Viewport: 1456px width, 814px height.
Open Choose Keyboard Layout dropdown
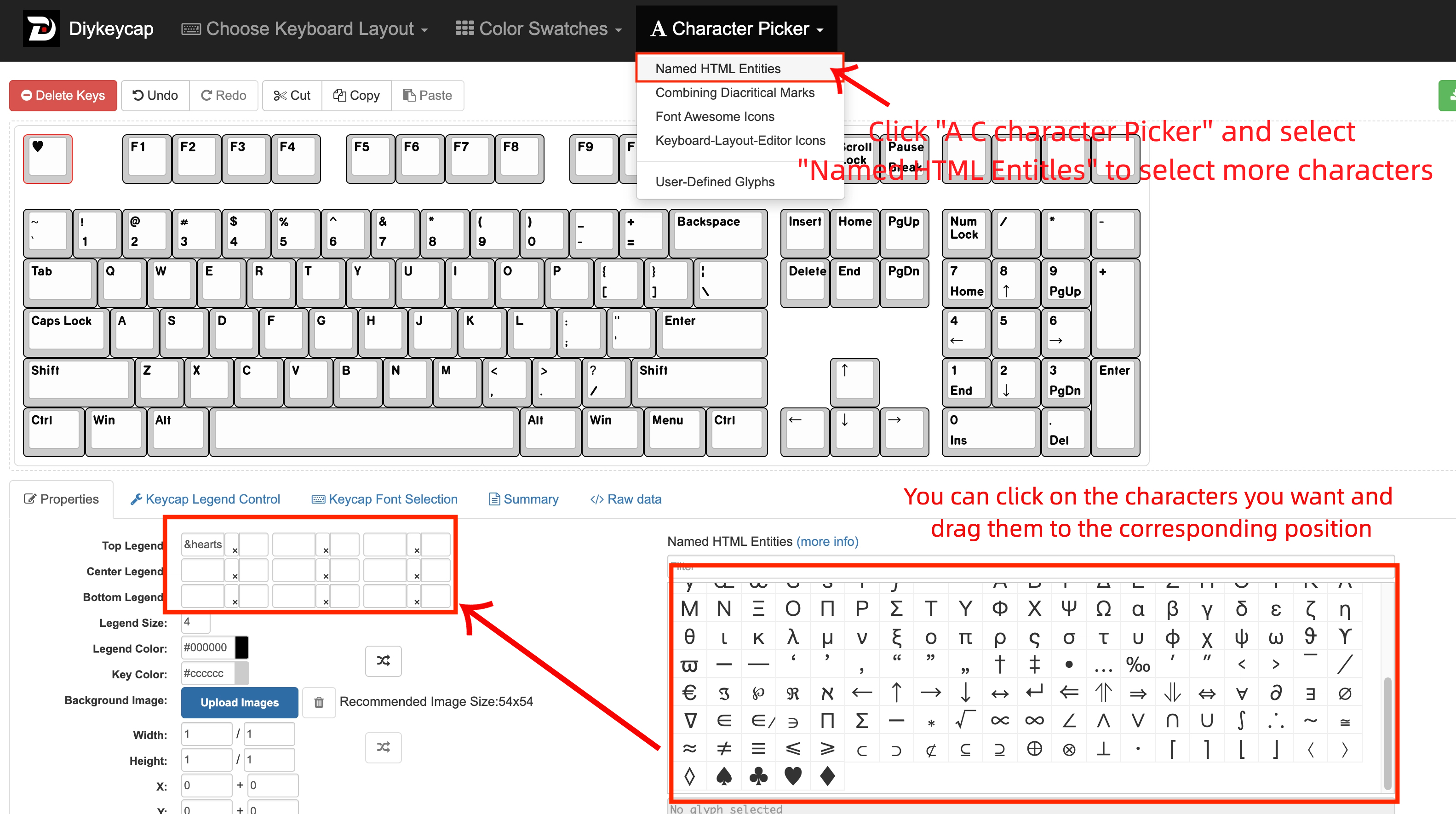304,28
